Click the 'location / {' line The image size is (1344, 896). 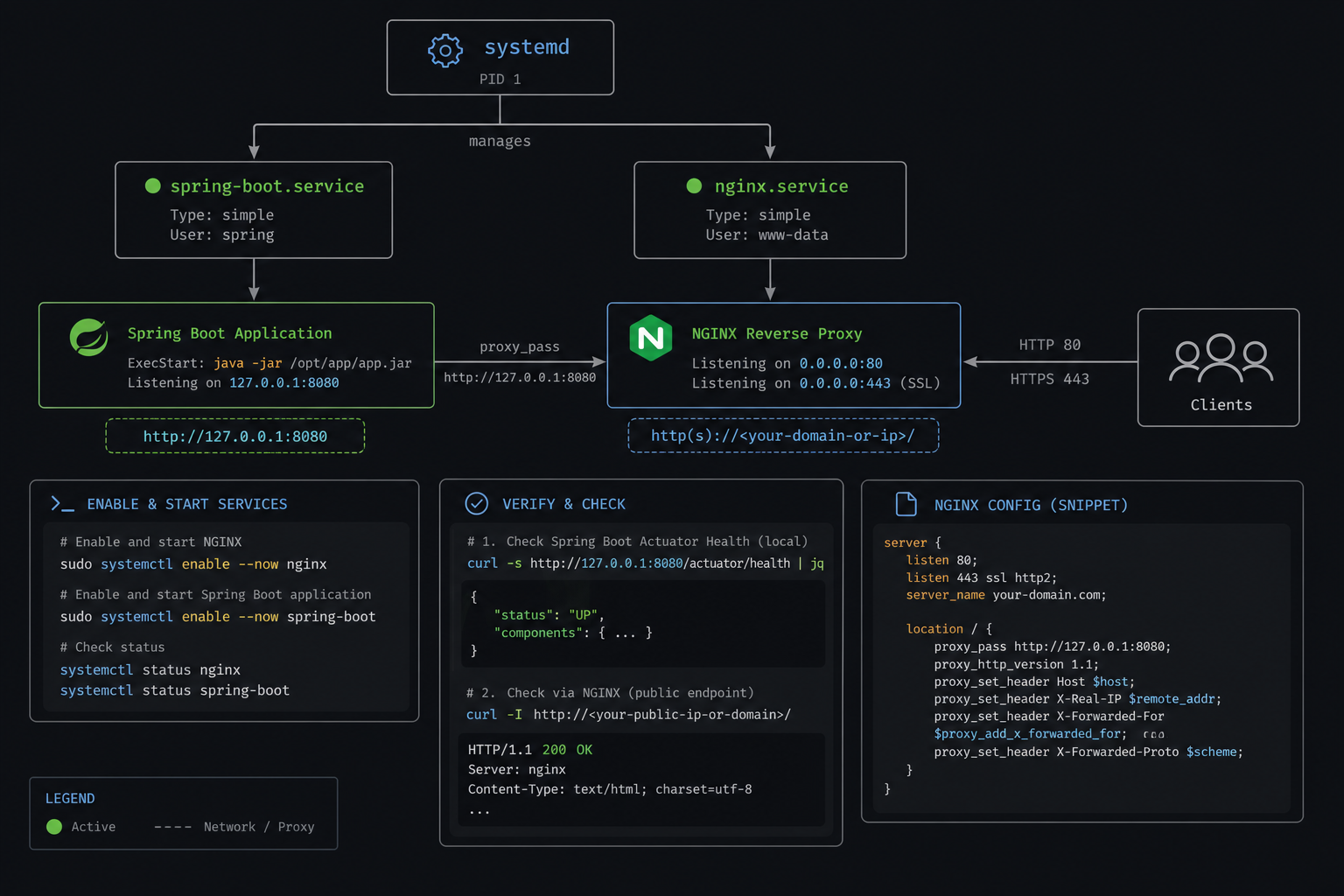click(x=949, y=629)
